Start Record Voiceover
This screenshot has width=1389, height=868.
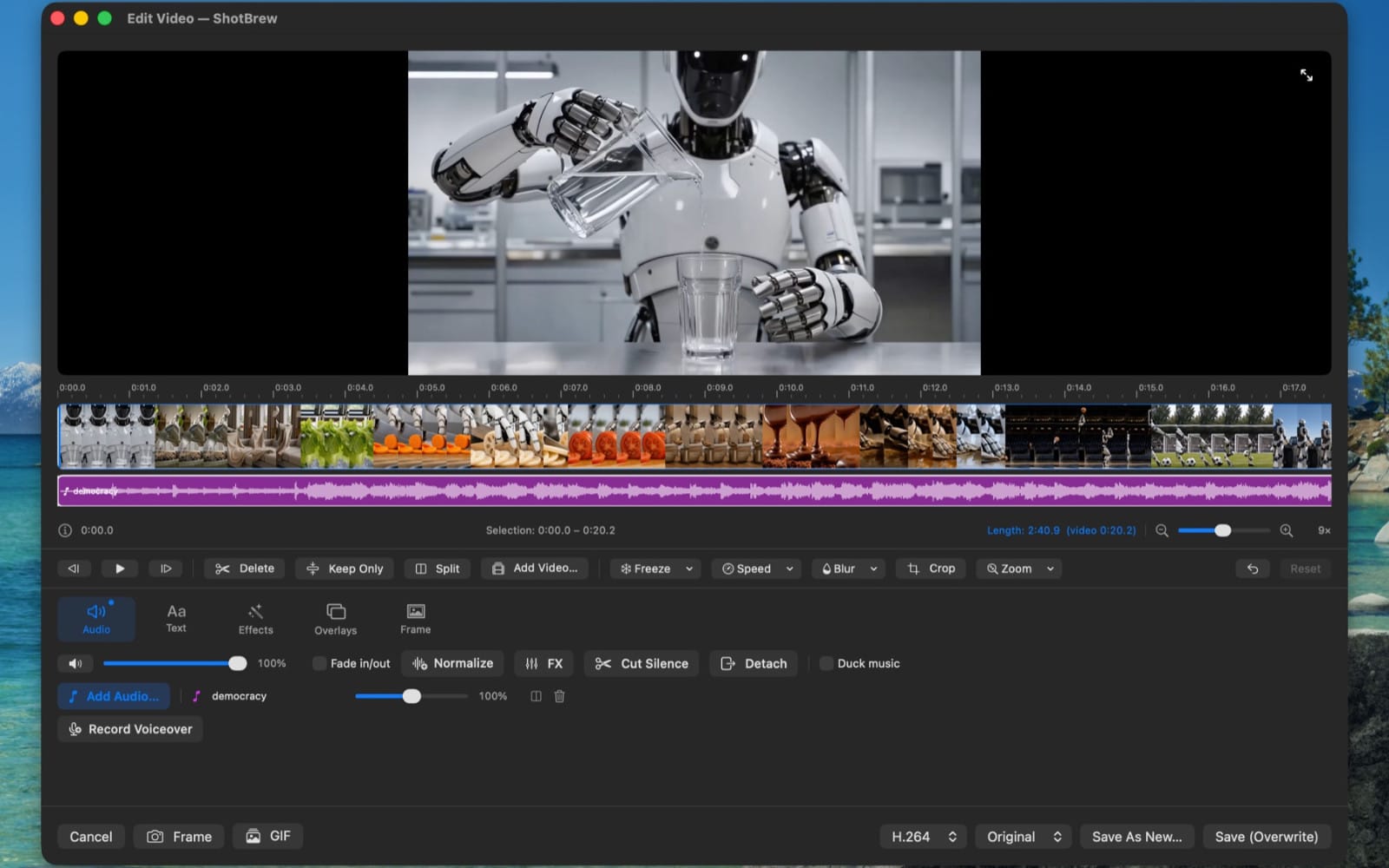tap(130, 729)
